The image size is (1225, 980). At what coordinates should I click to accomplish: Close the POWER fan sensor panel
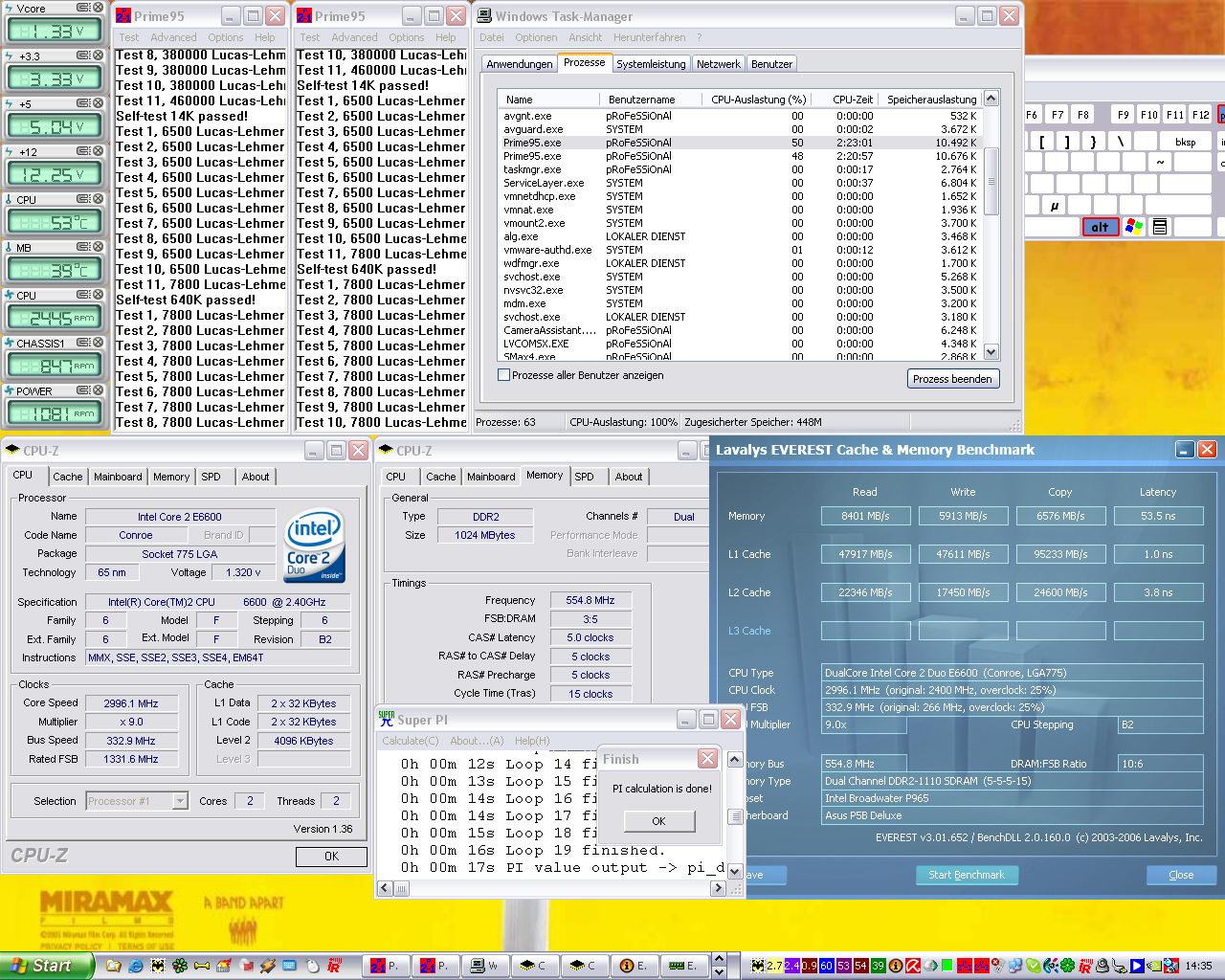pyautogui.click(x=98, y=390)
